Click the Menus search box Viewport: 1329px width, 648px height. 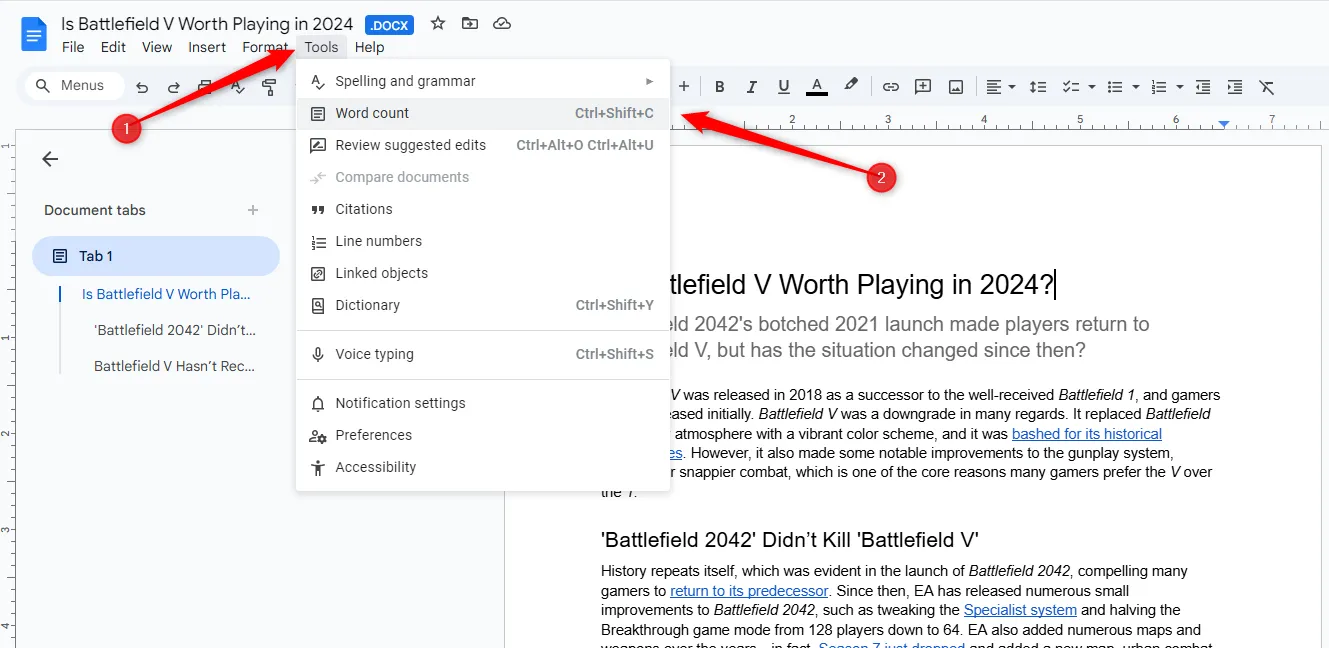(74, 86)
